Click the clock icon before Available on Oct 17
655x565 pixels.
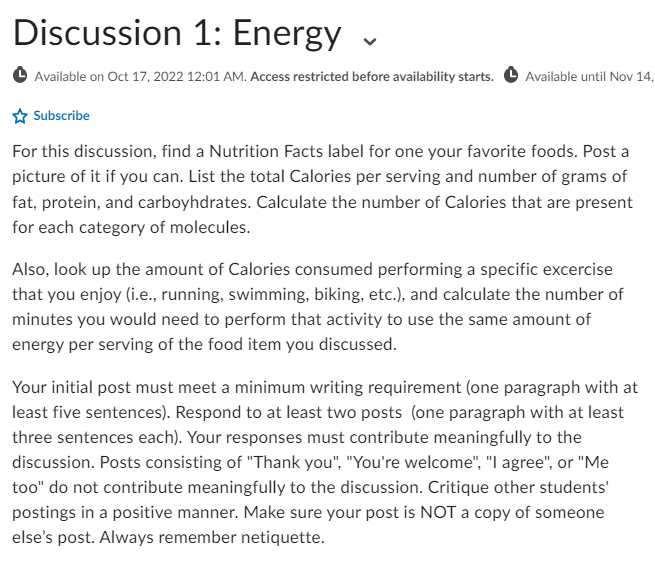[20, 76]
